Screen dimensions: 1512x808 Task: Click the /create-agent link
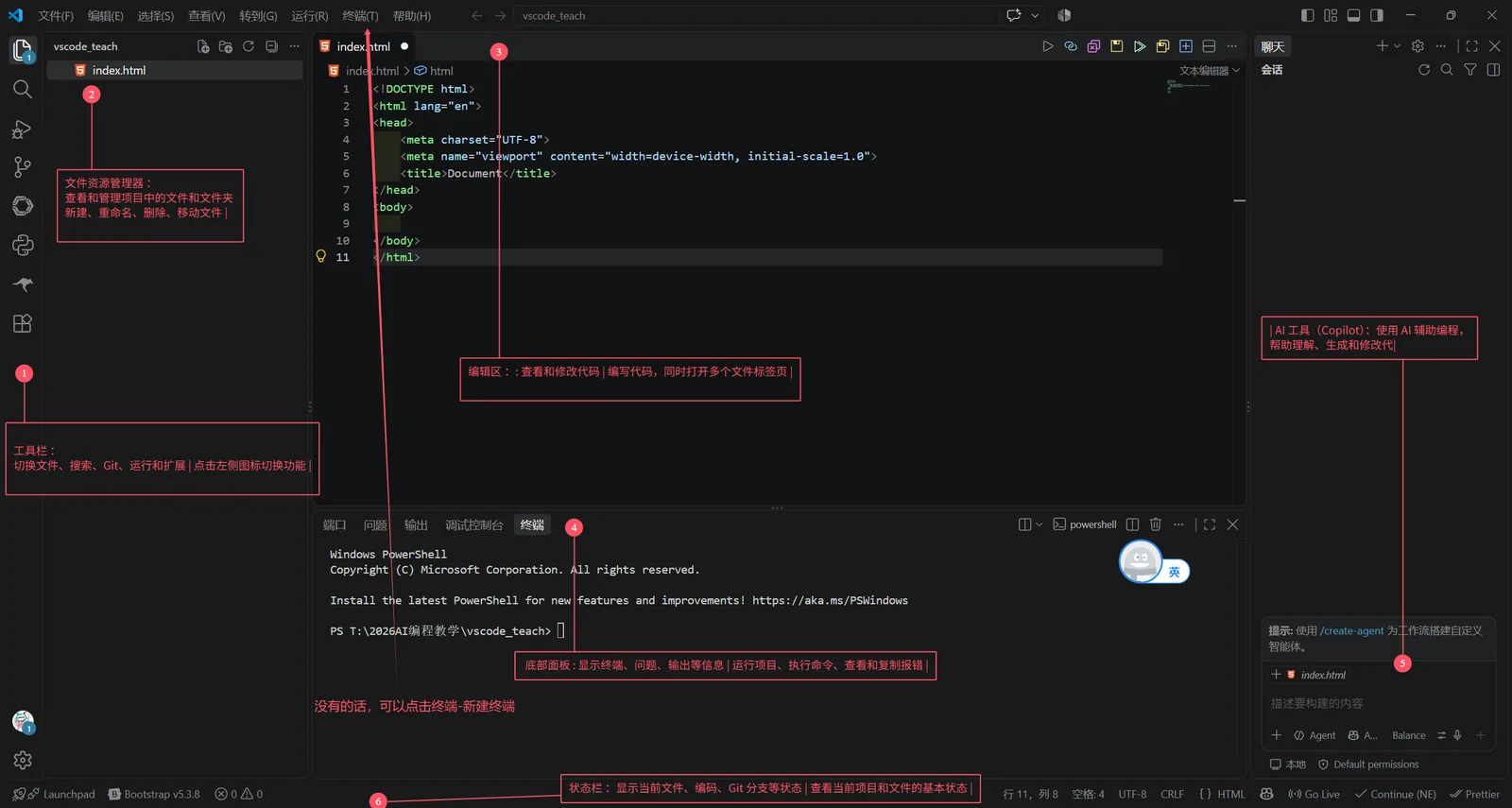(1351, 630)
